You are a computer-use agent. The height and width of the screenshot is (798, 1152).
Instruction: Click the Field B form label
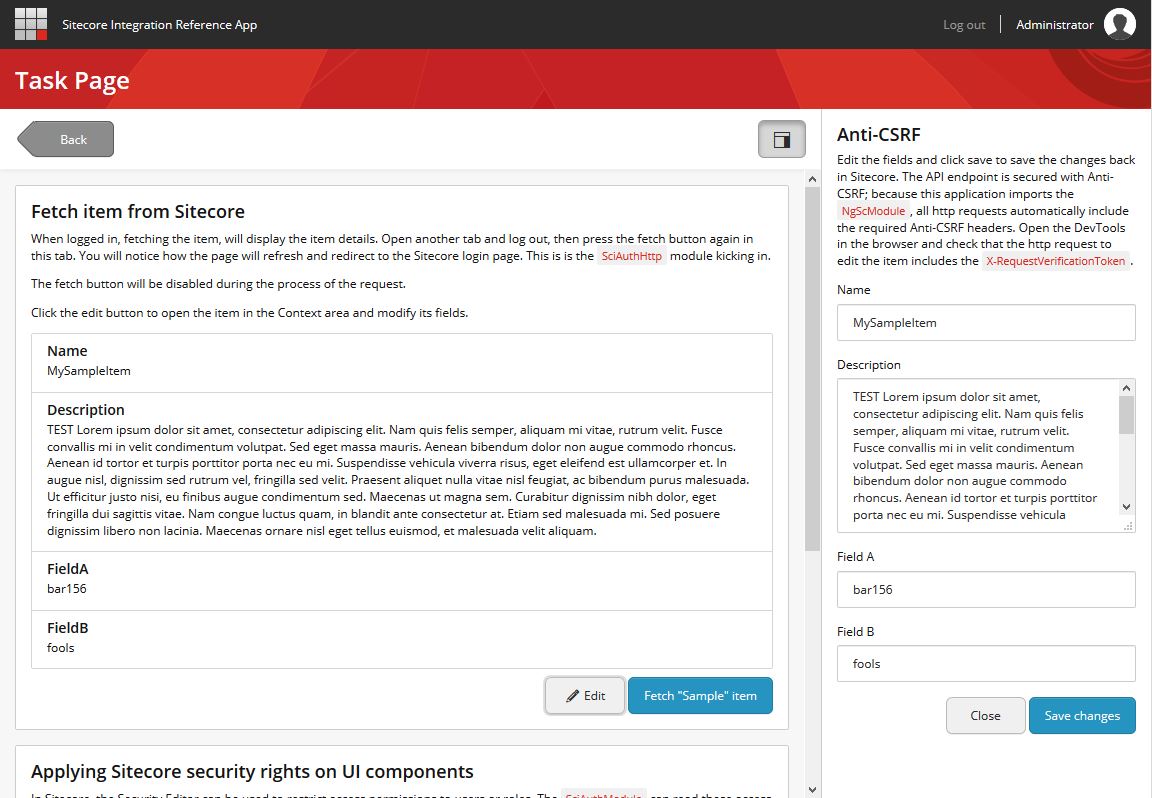pos(855,632)
